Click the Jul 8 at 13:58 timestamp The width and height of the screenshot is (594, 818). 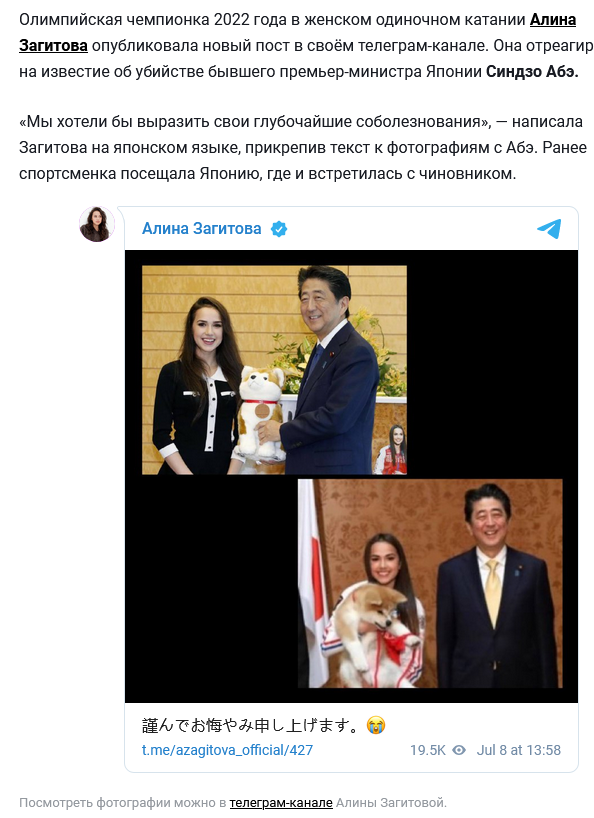(518, 750)
